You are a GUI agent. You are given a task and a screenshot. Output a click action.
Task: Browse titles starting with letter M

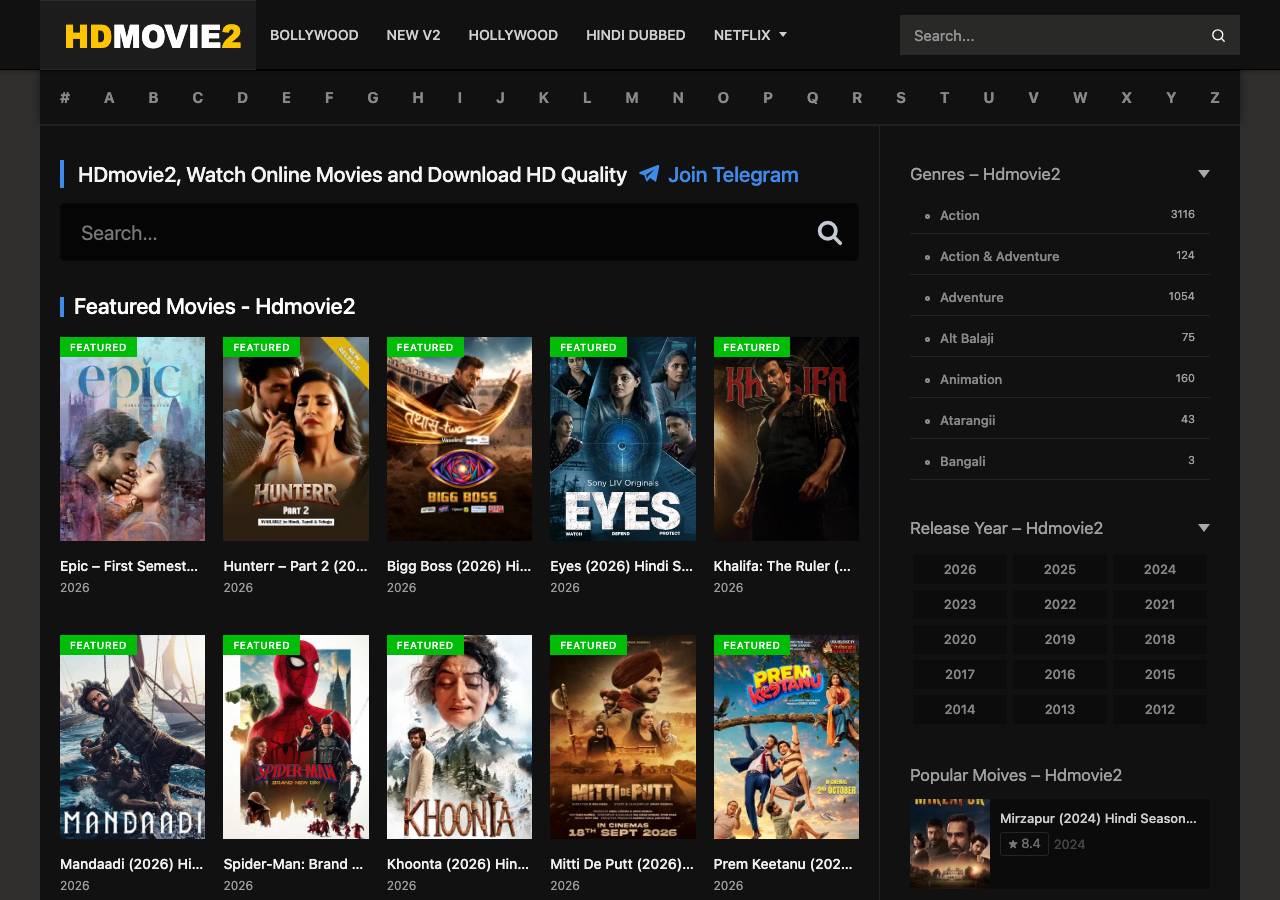pyautogui.click(x=632, y=97)
